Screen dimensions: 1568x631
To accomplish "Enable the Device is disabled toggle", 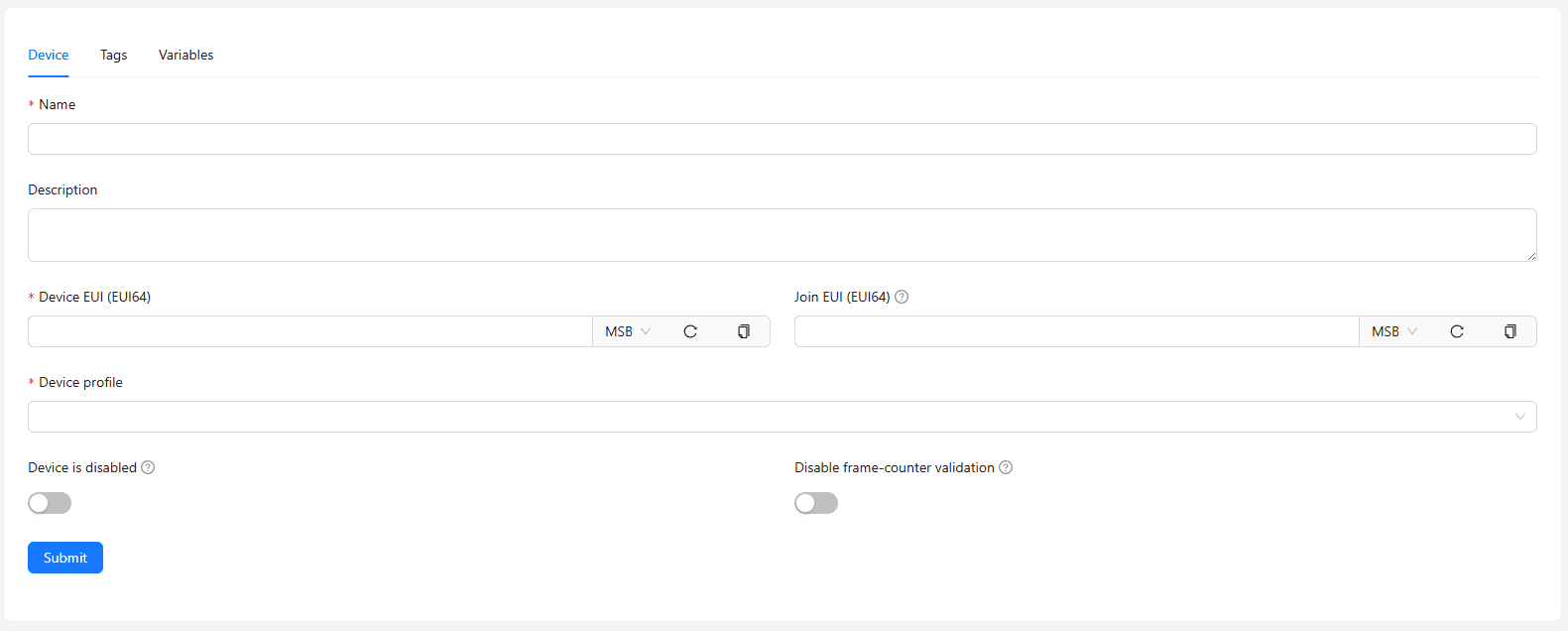I will (50, 503).
